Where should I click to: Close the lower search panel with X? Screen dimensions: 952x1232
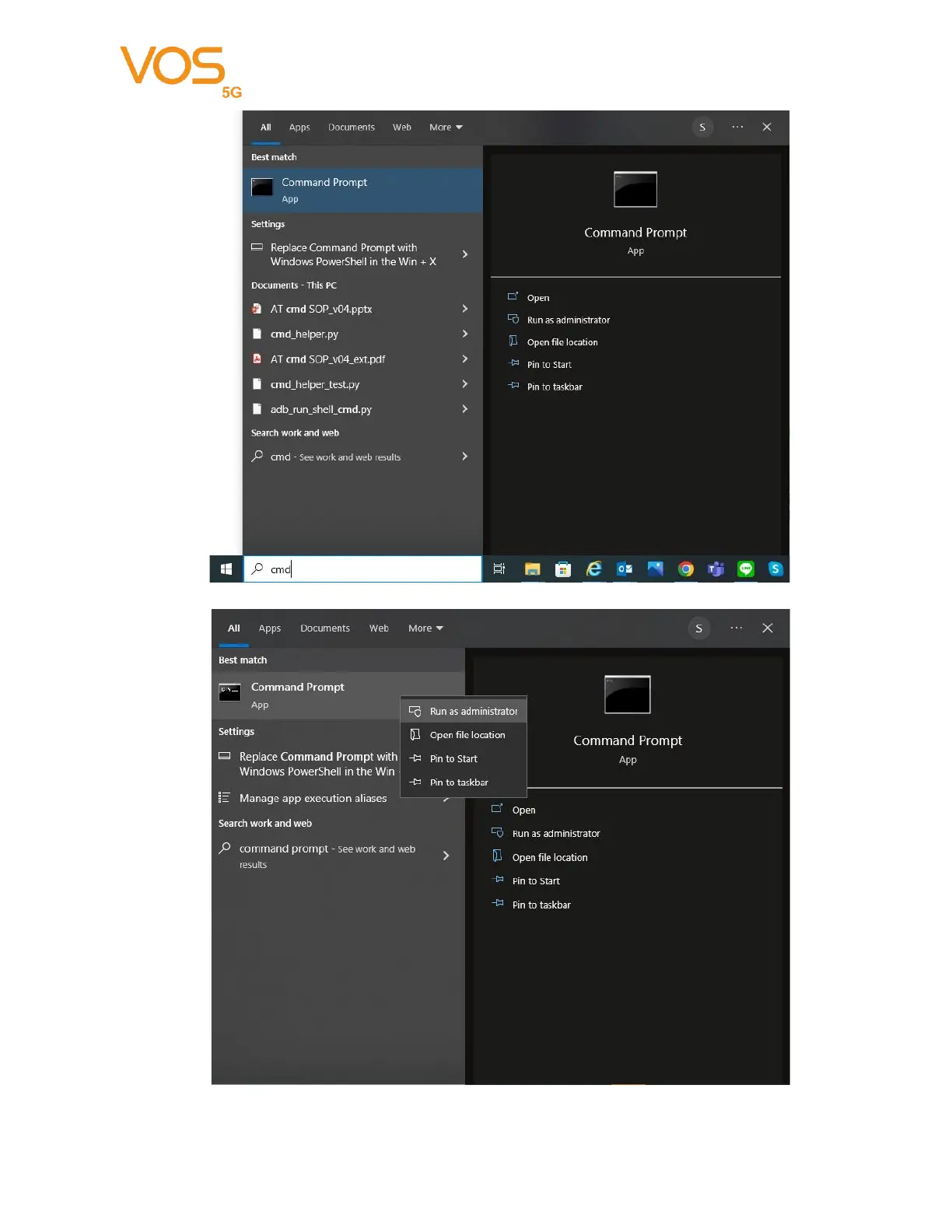(x=768, y=628)
